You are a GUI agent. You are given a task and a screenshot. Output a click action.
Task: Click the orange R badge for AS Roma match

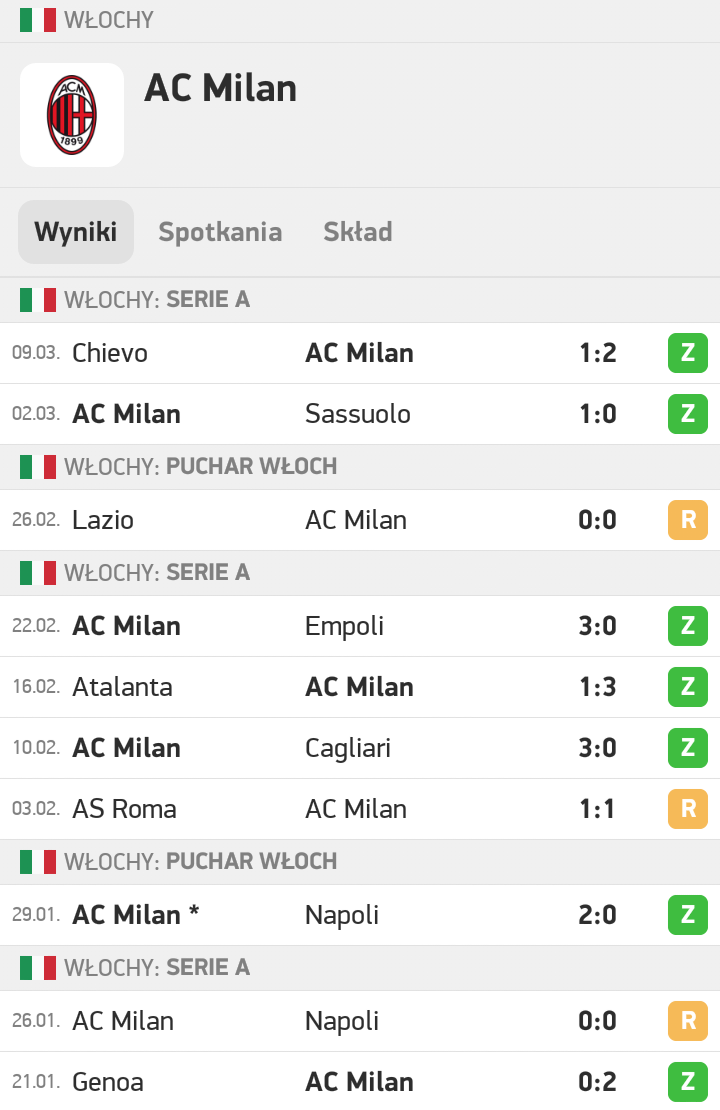(x=687, y=808)
